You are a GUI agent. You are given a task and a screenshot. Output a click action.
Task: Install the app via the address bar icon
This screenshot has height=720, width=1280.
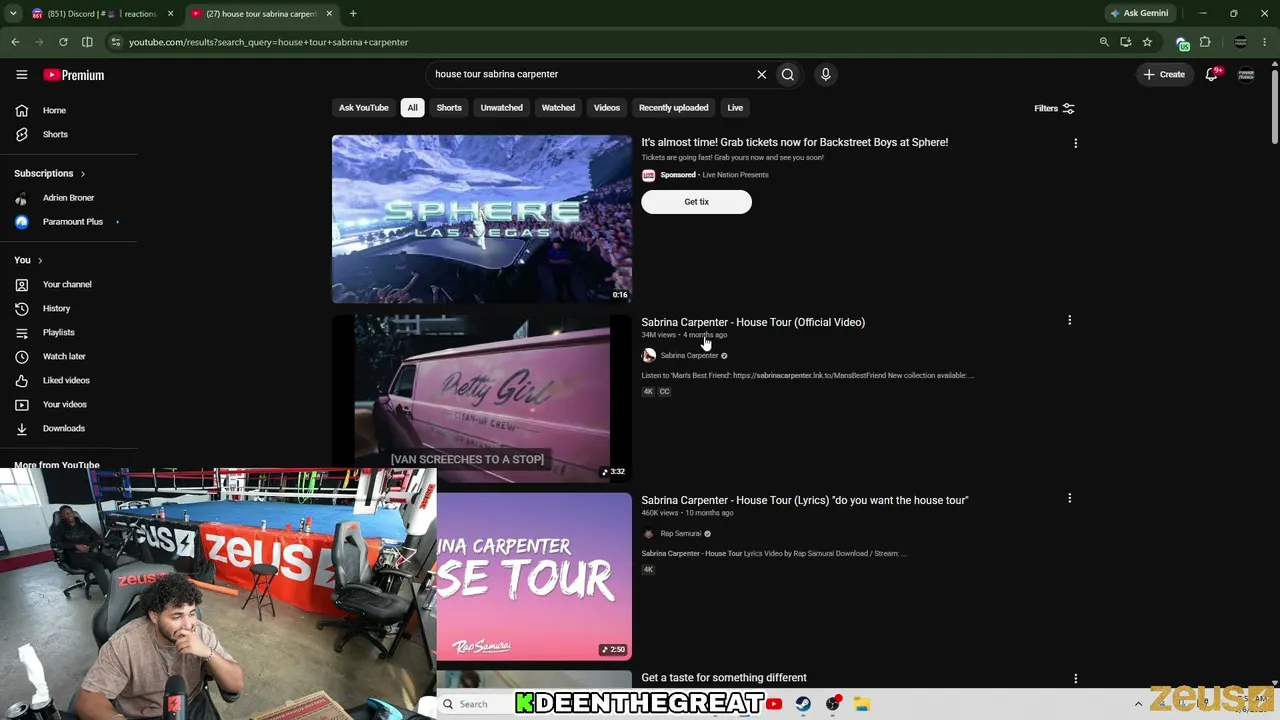[1126, 42]
